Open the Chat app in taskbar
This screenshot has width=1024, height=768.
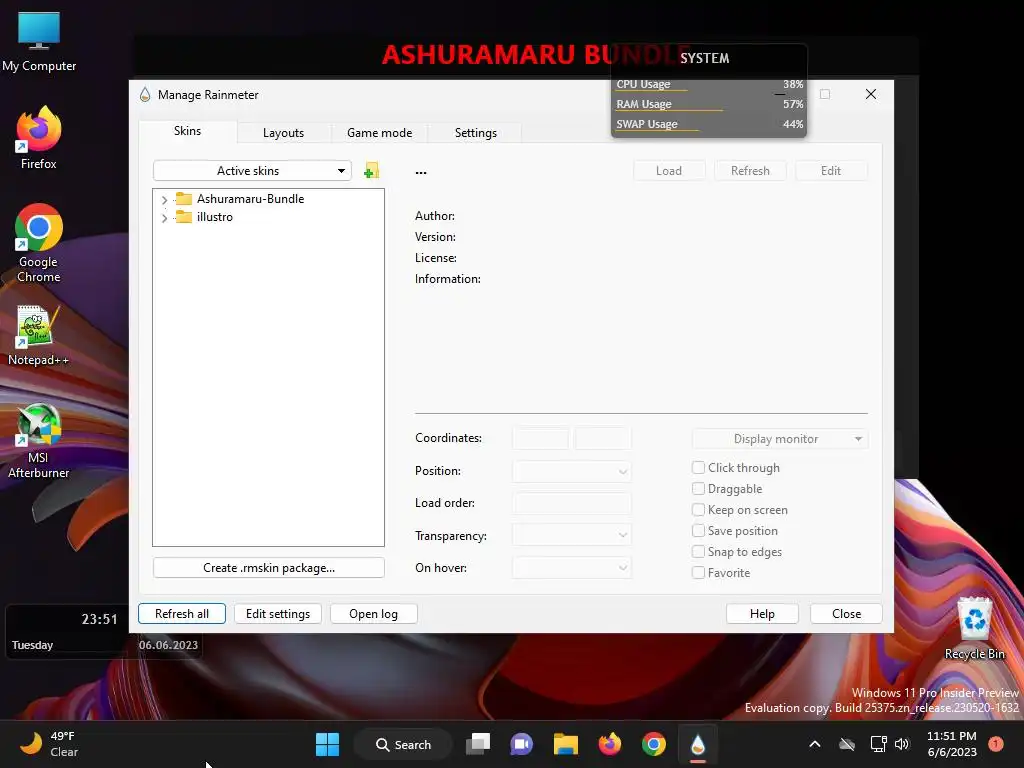522,744
